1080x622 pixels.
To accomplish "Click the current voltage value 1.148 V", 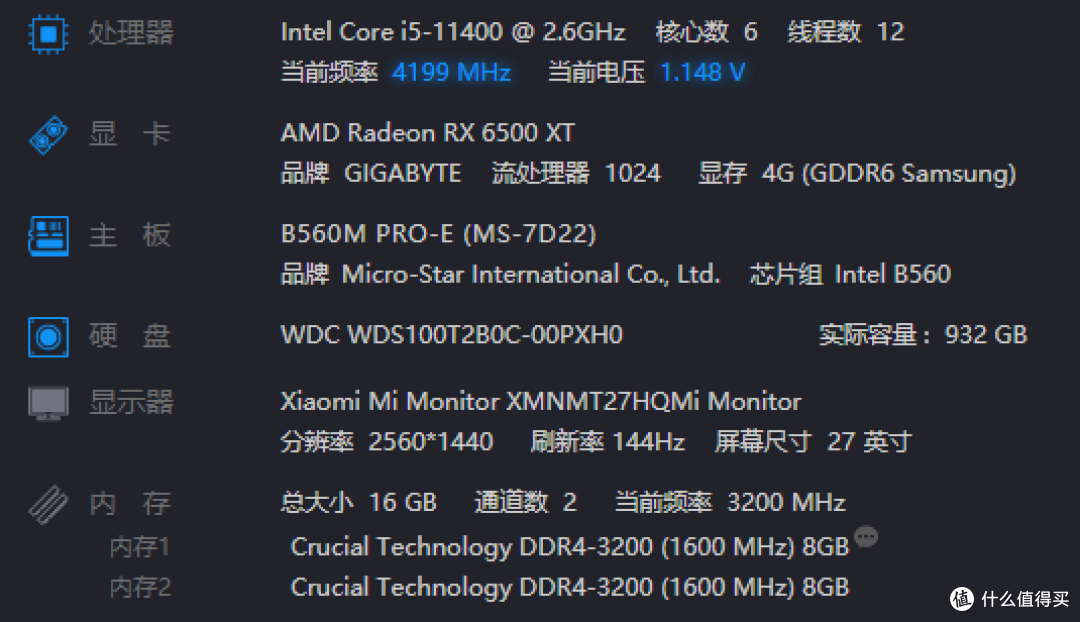I will point(703,72).
